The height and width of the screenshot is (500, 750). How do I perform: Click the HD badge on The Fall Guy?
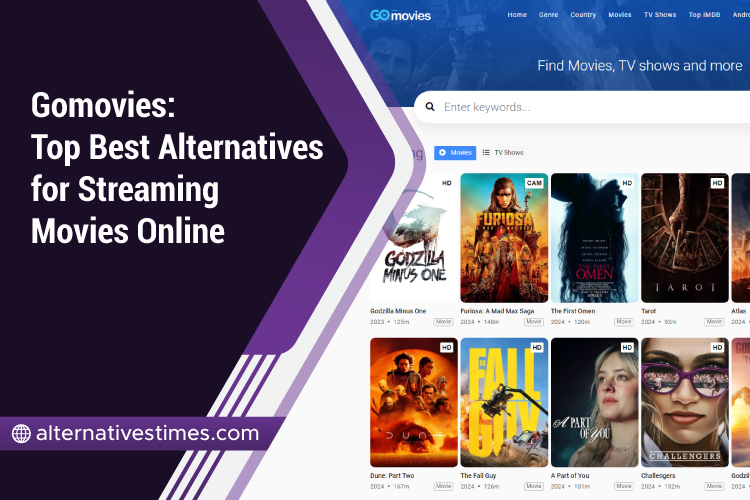[537, 347]
